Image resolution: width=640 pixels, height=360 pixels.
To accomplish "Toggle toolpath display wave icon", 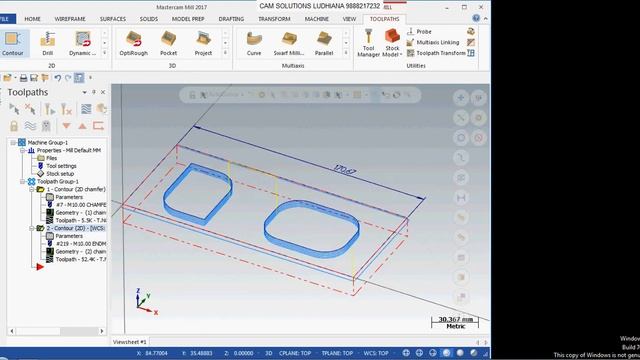I will [30, 126].
